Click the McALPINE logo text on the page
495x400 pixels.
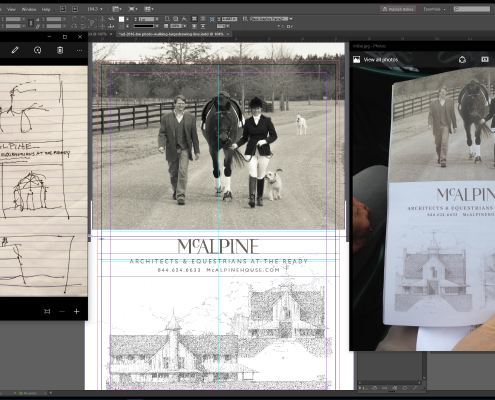click(218, 247)
